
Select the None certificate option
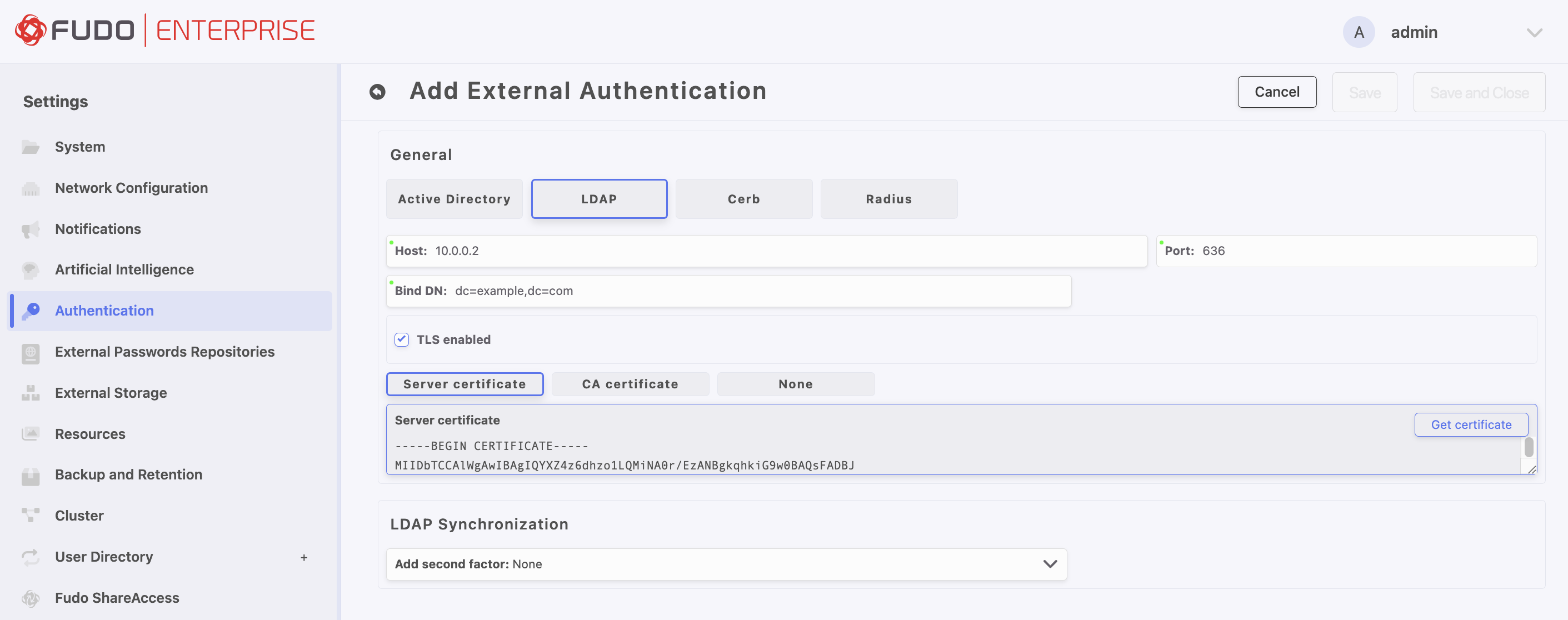pyautogui.click(x=795, y=384)
